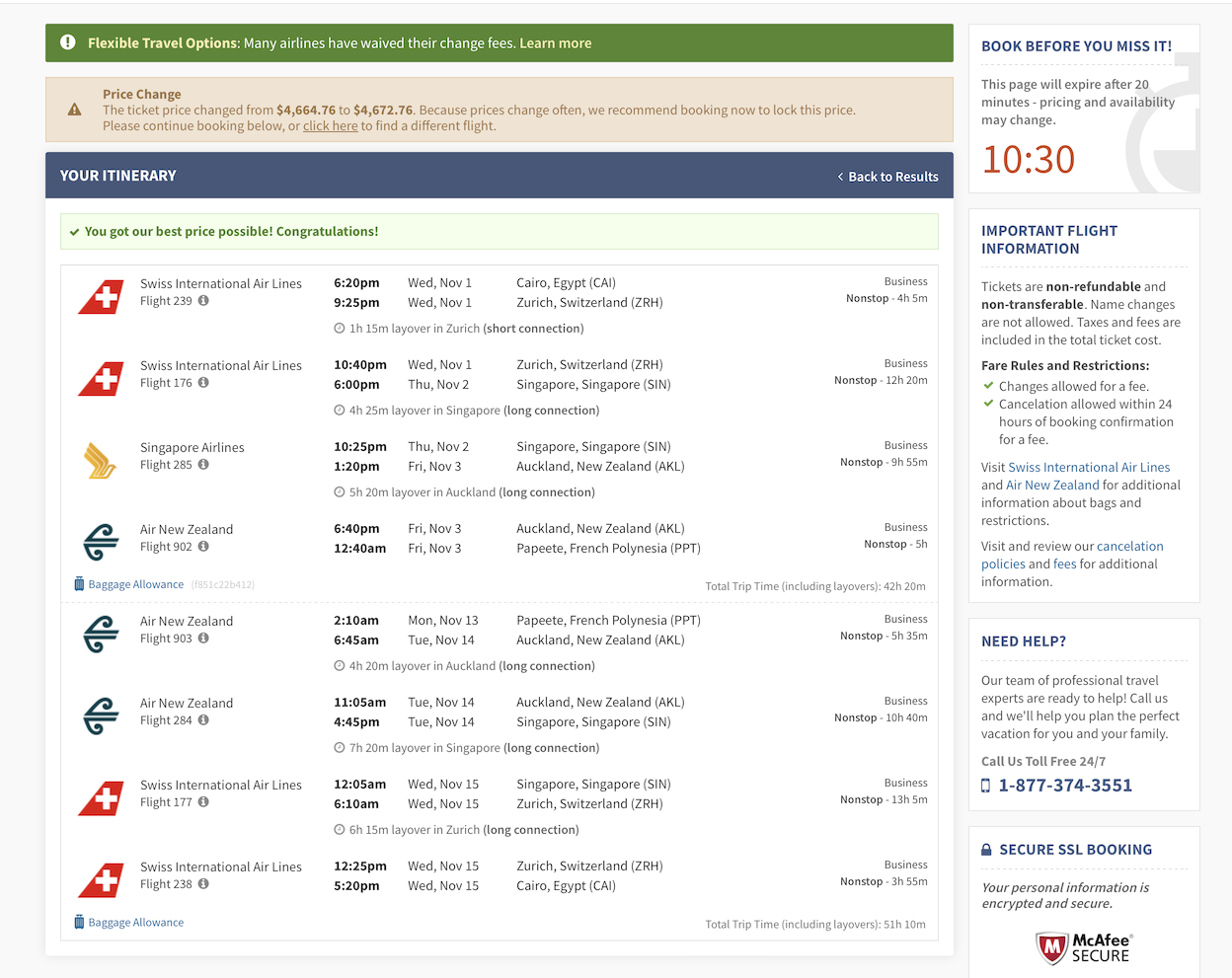Click Swiss airline logo for Flight 239
This screenshot has width=1232, height=978.
point(101,296)
